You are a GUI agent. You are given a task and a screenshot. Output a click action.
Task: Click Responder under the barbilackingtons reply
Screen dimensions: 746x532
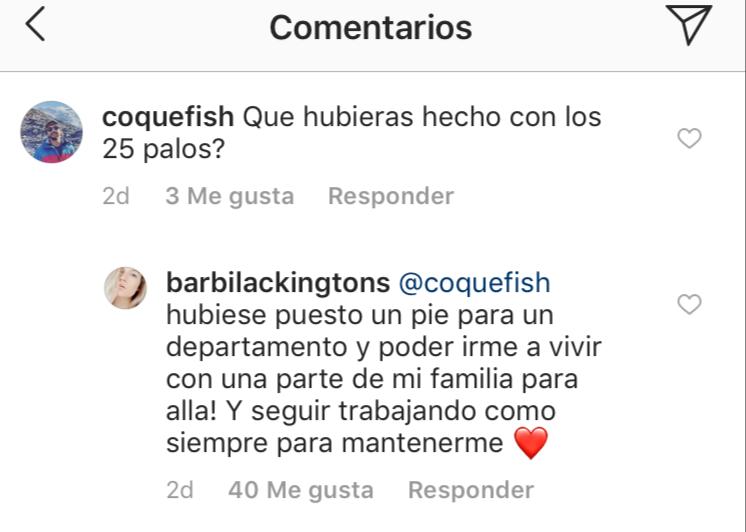click(471, 490)
